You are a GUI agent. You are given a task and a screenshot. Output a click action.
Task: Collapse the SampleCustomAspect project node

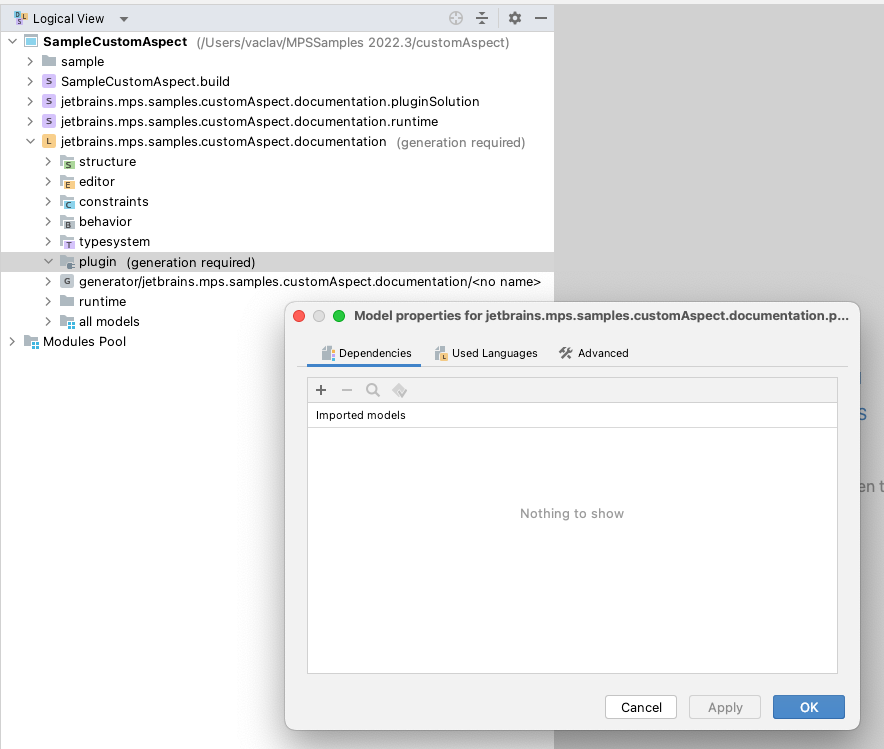tap(12, 41)
